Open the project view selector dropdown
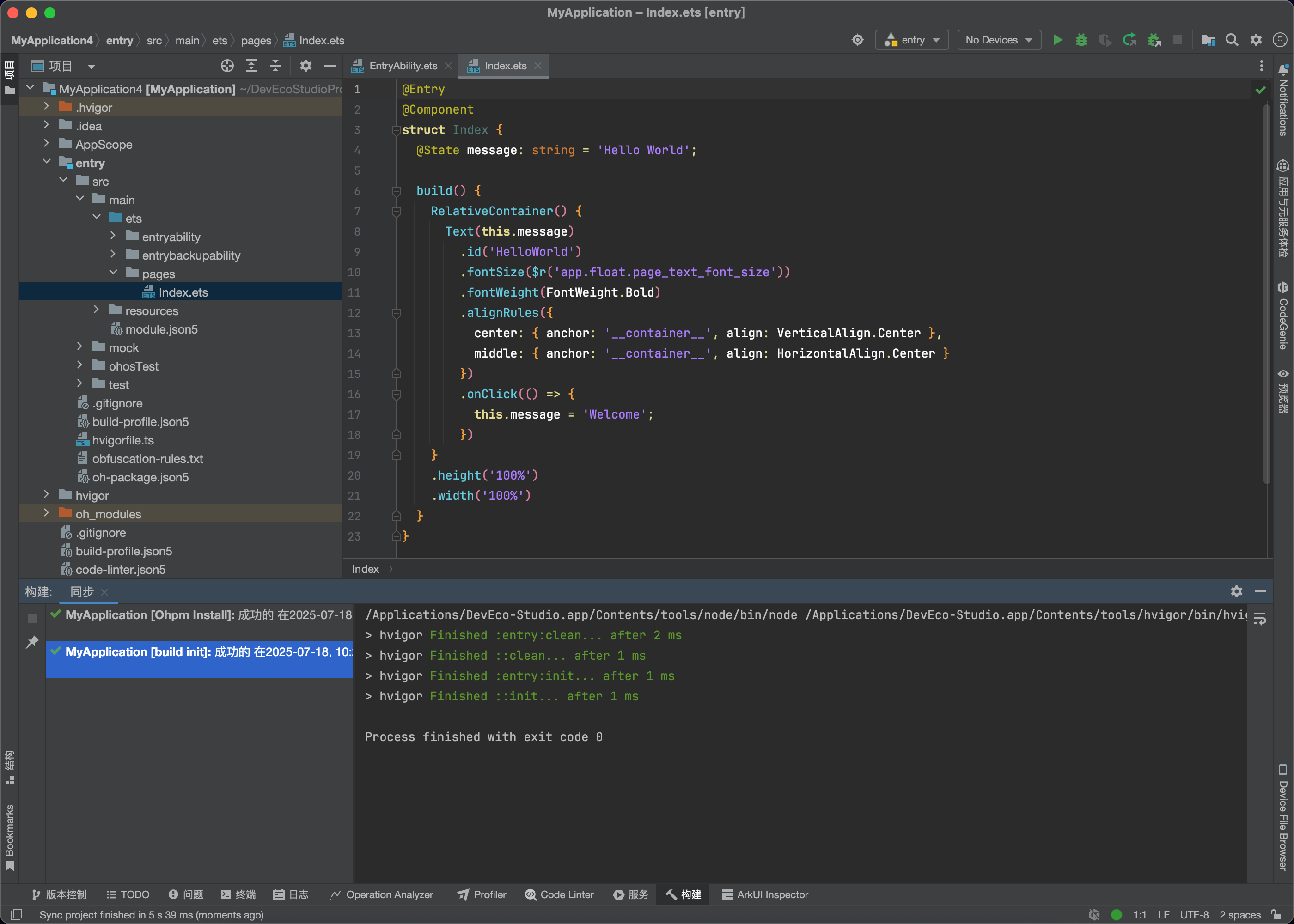This screenshot has width=1294, height=924. 63,66
